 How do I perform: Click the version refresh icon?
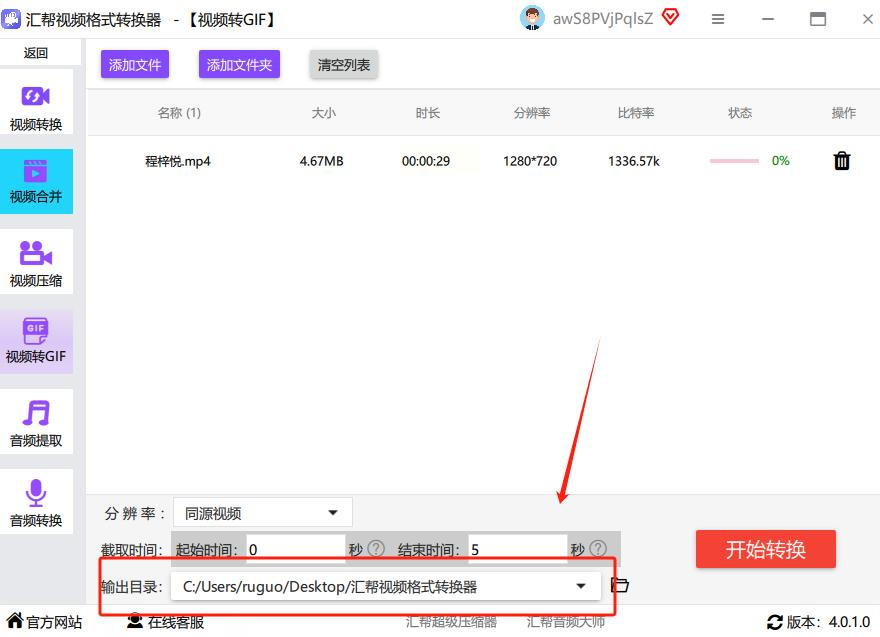pyautogui.click(x=774, y=622)
